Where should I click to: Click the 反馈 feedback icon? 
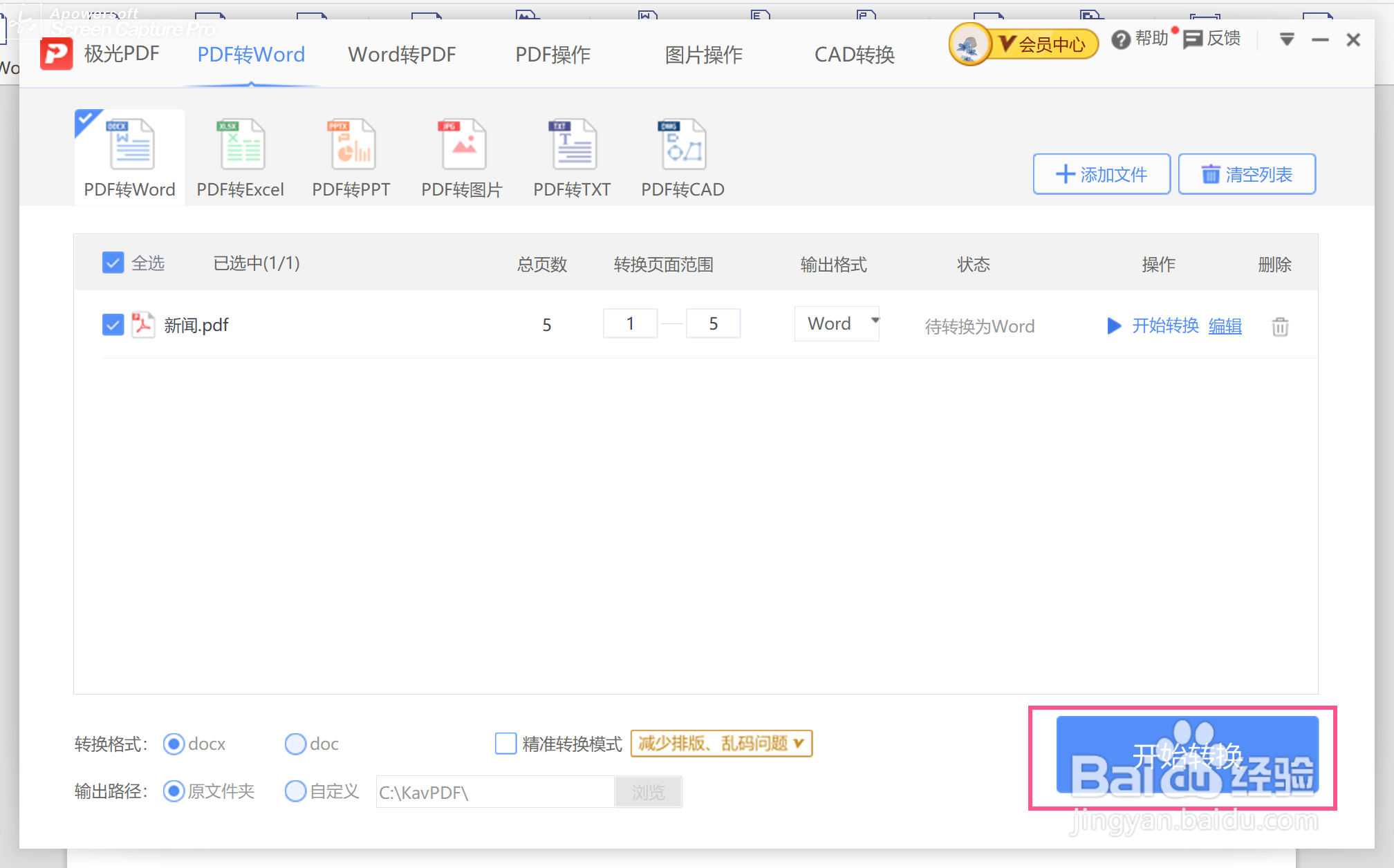1193,39
